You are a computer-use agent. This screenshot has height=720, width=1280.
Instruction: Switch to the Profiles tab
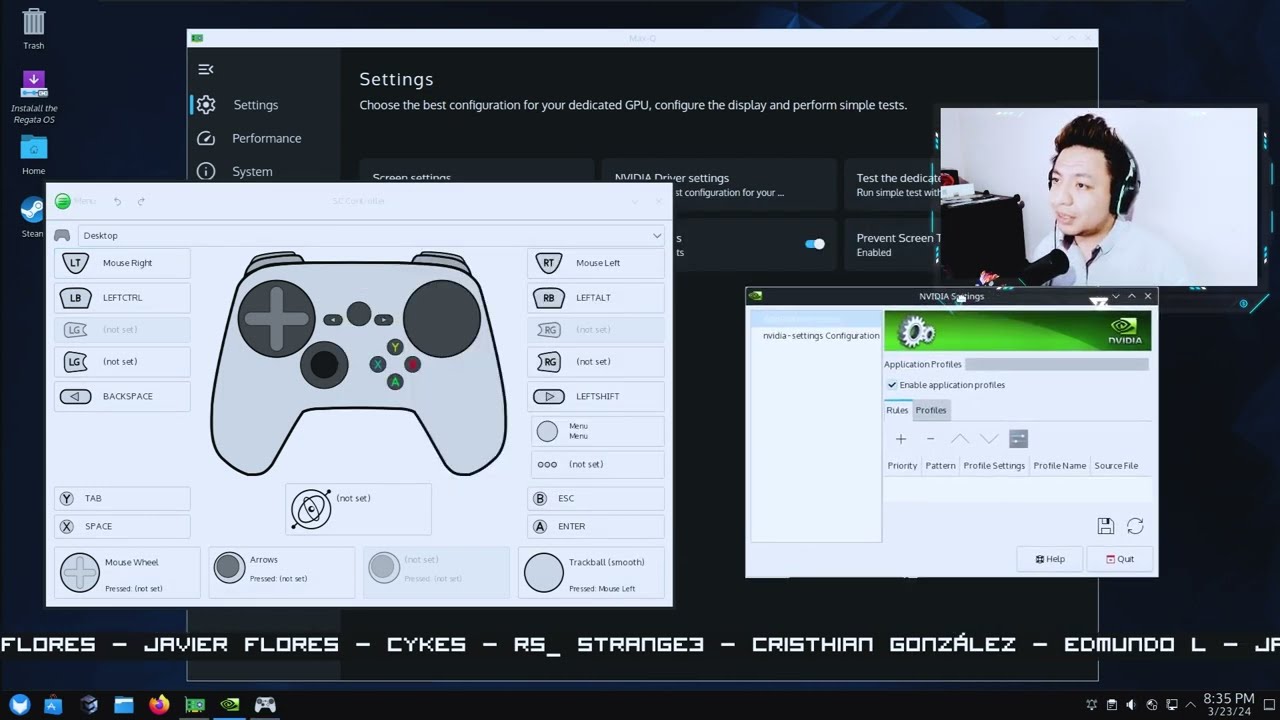click(930, 410)
